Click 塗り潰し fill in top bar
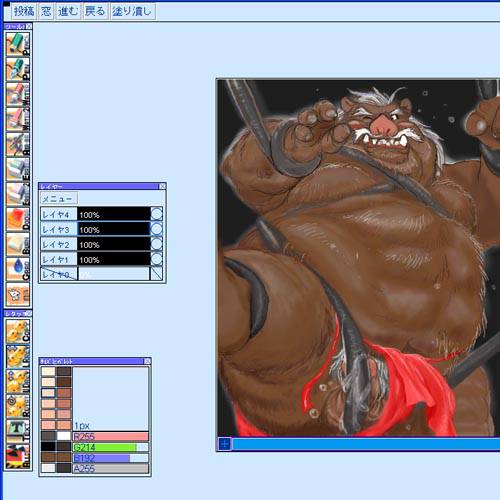This screenshot has height=500, width=500. pyautogui.click(x=132, y=12)
